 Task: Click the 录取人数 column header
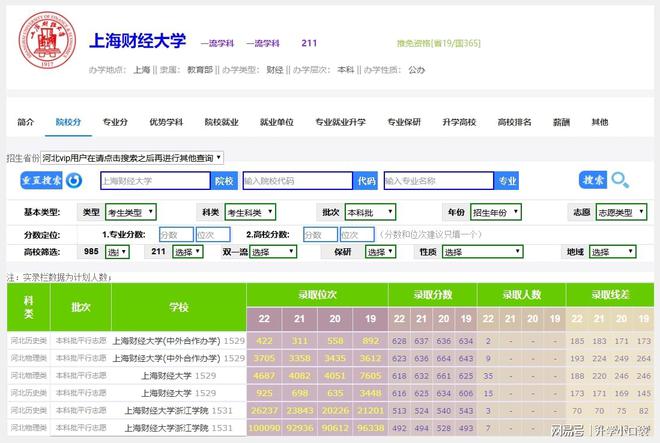(522, 294)
